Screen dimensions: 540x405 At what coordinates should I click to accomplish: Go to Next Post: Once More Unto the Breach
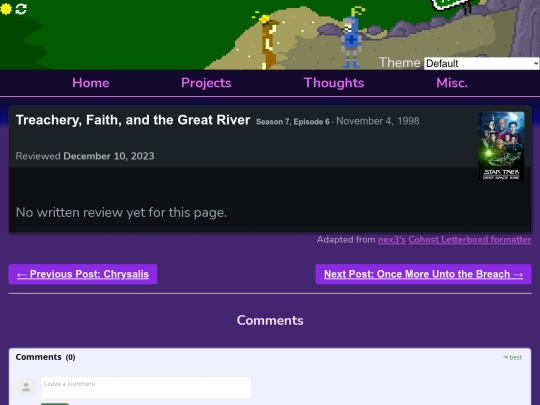423,274
